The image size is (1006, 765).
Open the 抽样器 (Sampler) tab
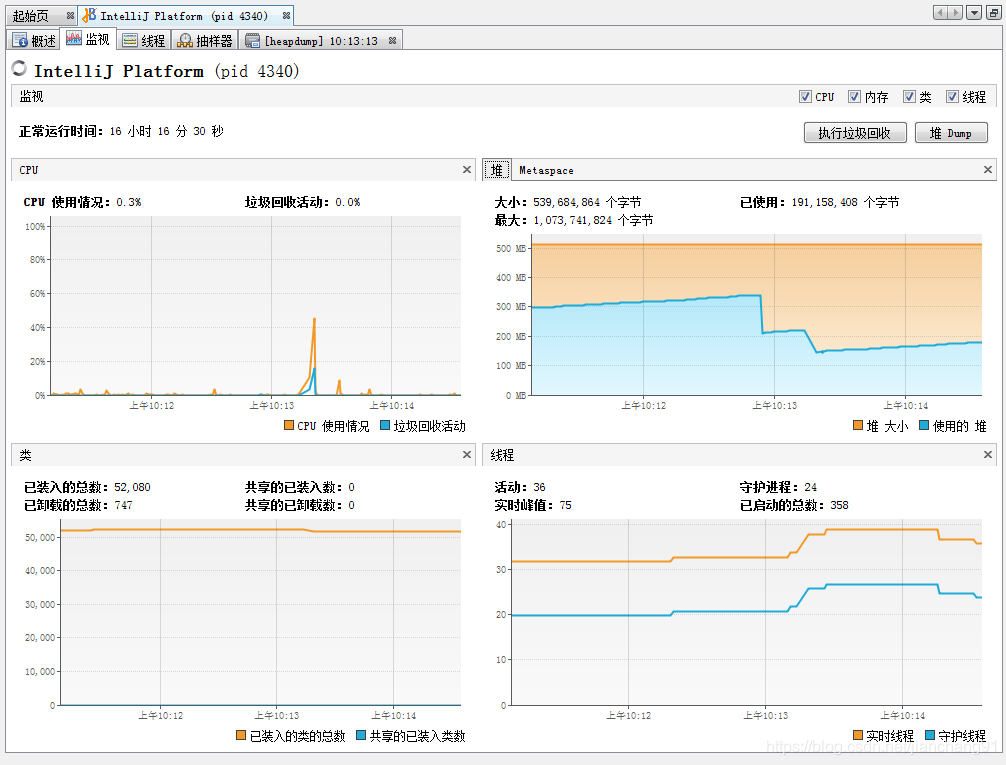(205, 40)
